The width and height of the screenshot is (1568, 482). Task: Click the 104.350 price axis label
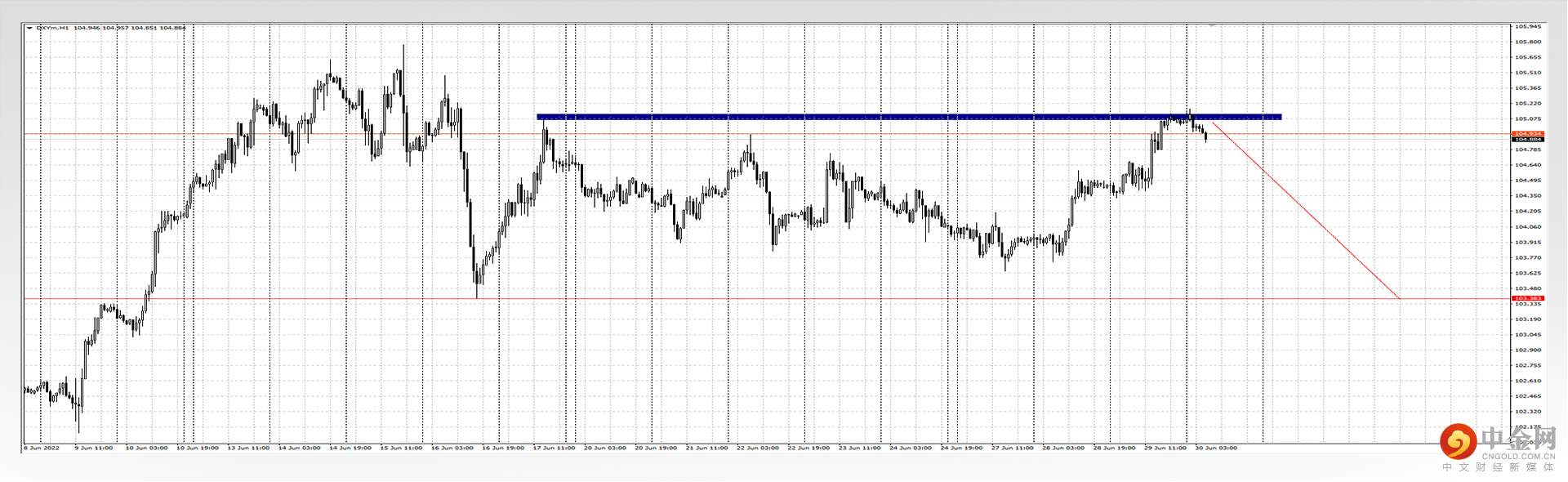[1528, 196]
